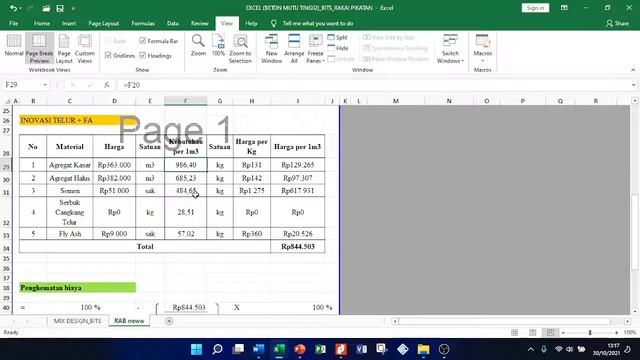Select the RAB news sheet tab

click(x=129, y=321)
